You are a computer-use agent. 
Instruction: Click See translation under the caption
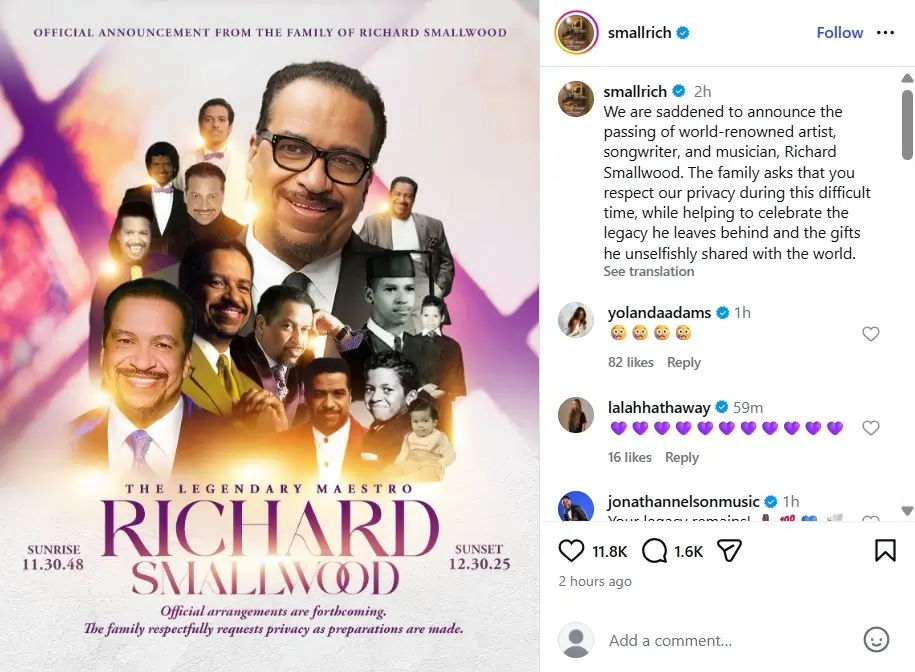coord(648,271)
